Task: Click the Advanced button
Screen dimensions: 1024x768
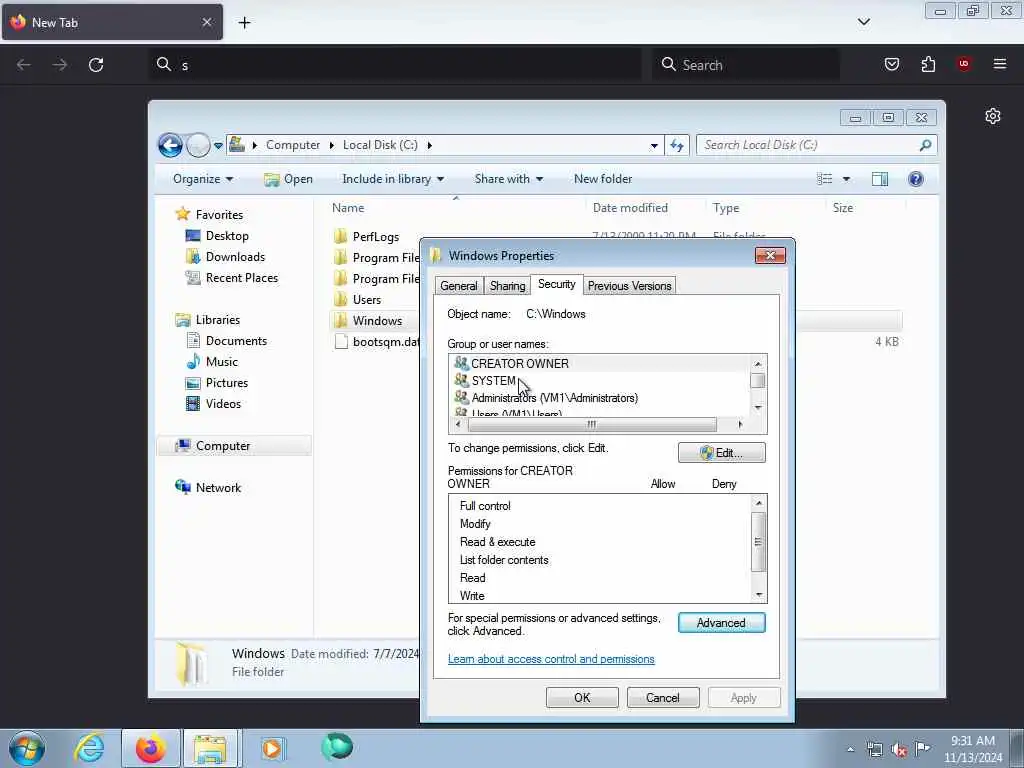Action: pos(722,623)
